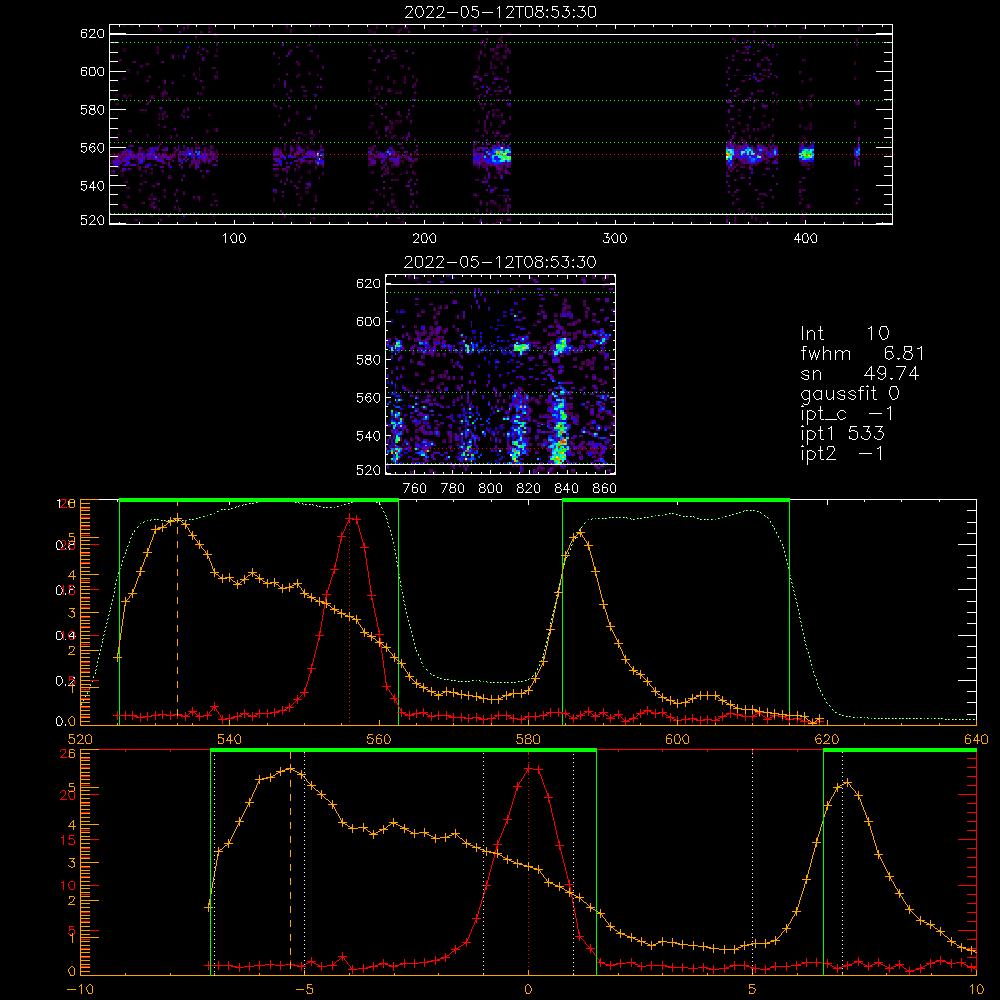Image resolution: width=1000 pixels, height=1000 pixels.
Task: Click the left thick green bar atop third plot
Action: [x=259, y=500]
